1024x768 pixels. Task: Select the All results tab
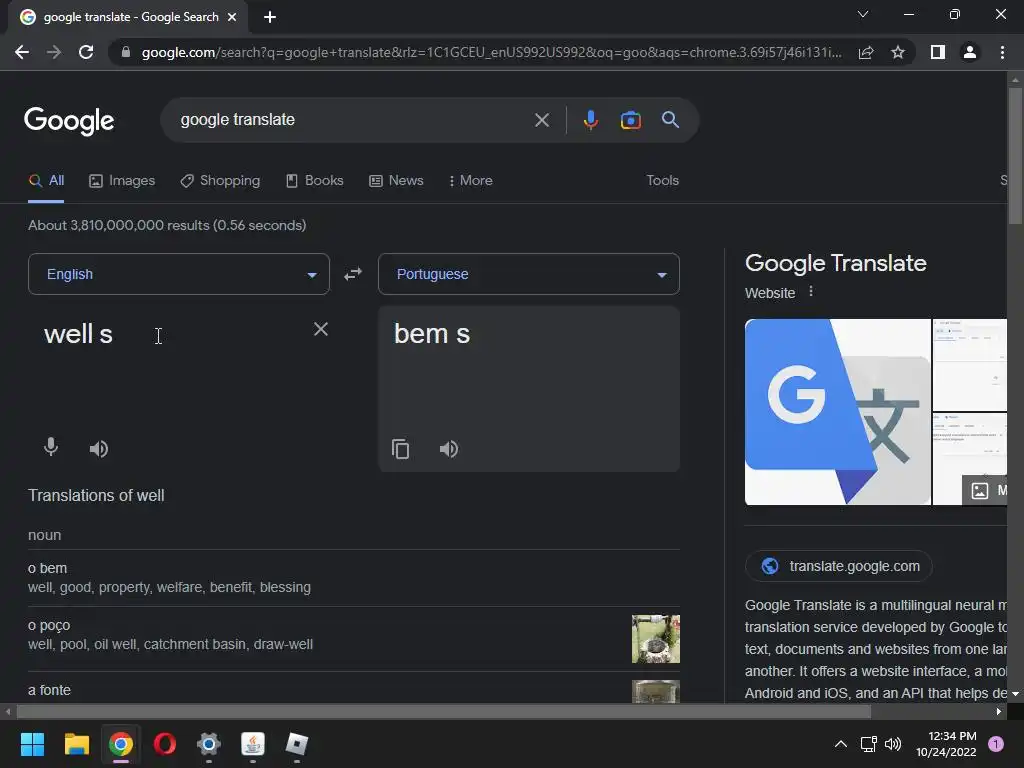(46, 181)
